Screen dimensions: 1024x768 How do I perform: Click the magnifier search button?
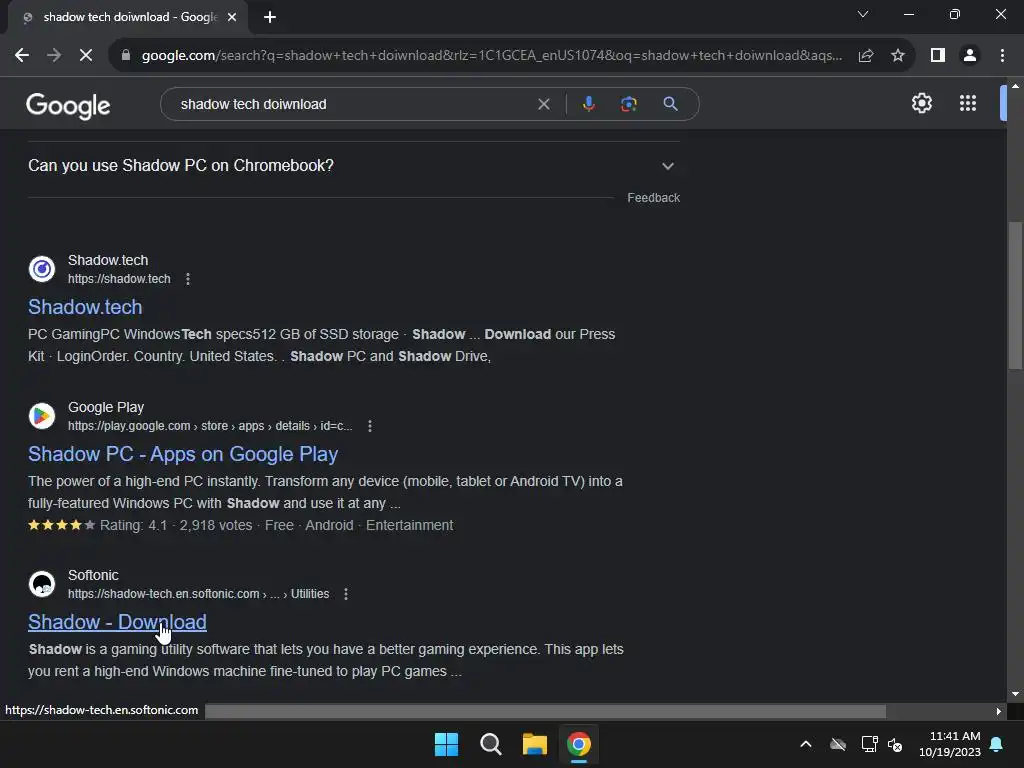pyautogui.click(x=670, y=104)
